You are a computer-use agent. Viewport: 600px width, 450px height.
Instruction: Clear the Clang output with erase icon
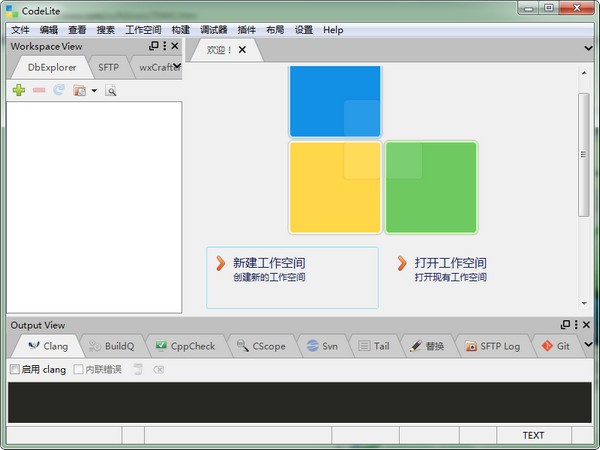tap(158, 370)
